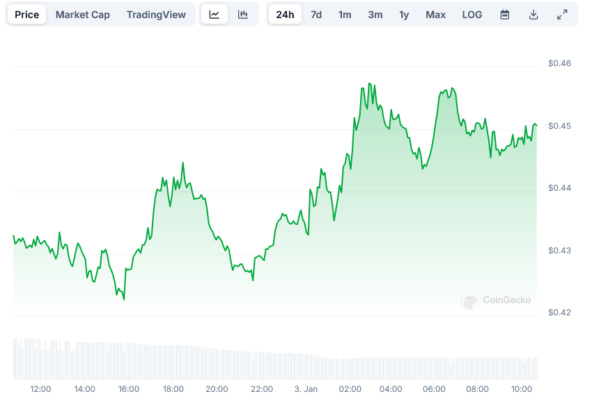Choose the 3m time range
Image resolution: width=615 pixels, height=410 pixels.
coord(375,15)
